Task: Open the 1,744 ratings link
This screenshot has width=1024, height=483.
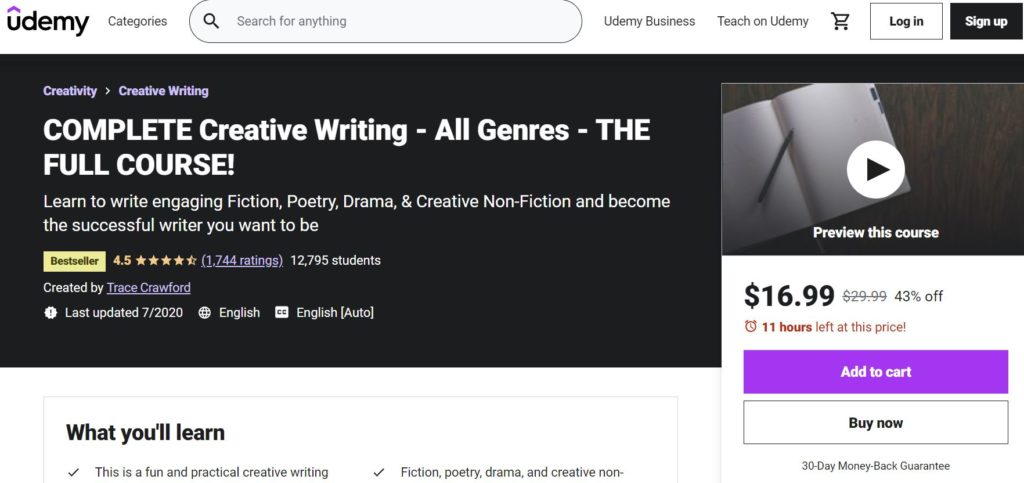Action: tap(242, 260)
